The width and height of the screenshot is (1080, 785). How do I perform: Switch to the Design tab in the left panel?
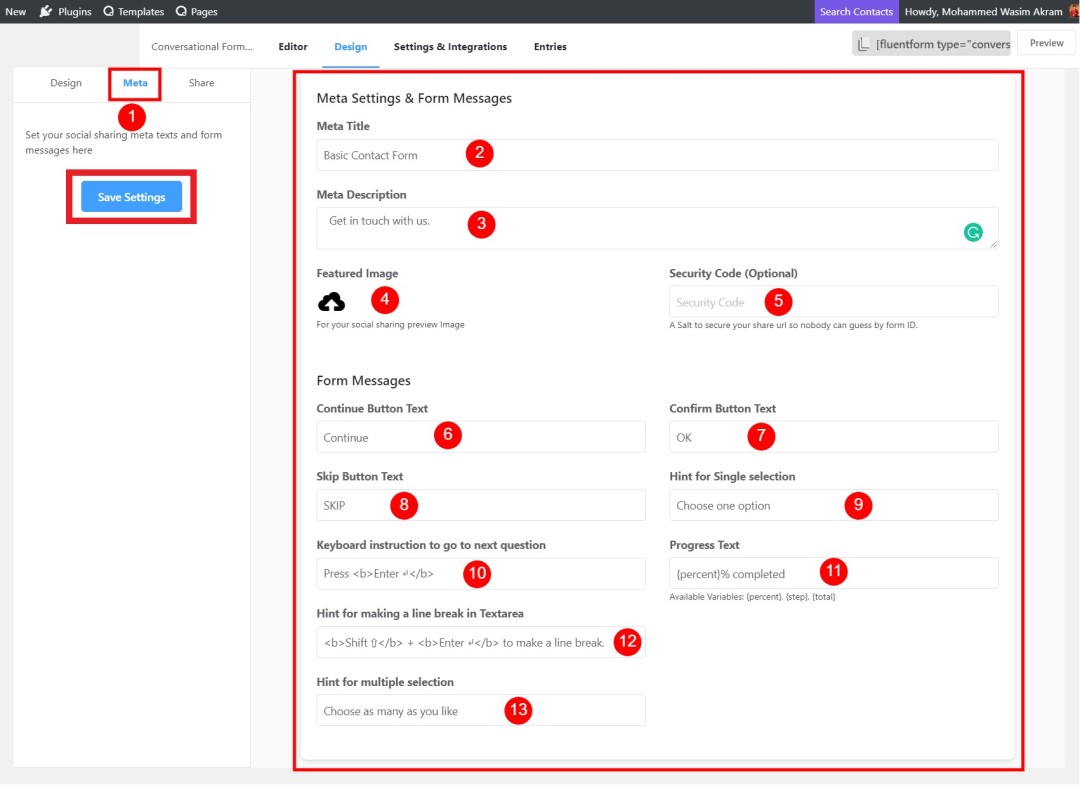(x=65, y=83)
